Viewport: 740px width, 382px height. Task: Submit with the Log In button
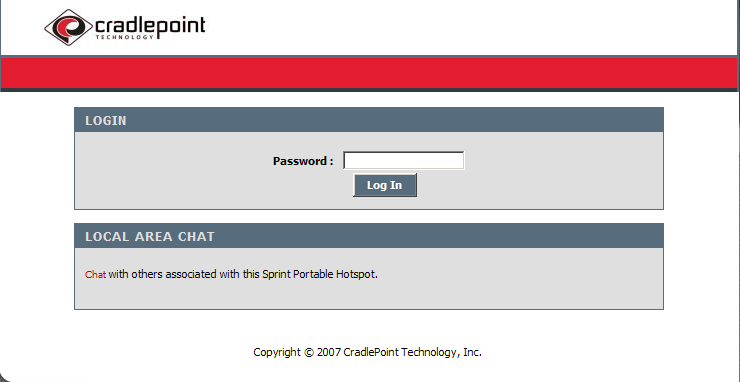pyautogui.click(x=385, y=185)
